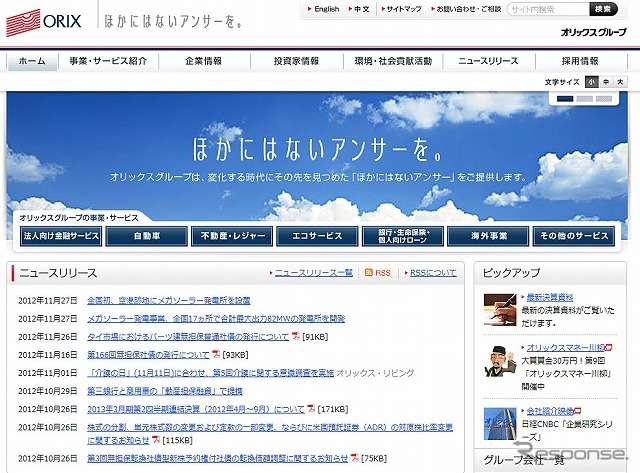
Task: Click the 検索 search button
Action: pos(603,9)
